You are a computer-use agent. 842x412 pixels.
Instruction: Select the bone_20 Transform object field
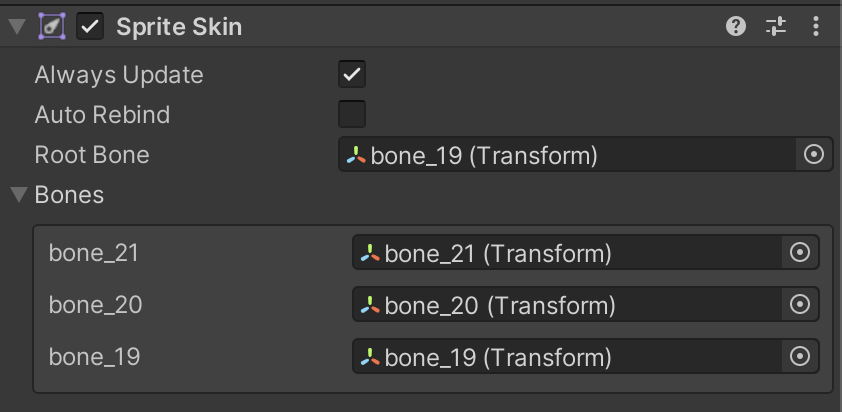click(x=566, y=304)
